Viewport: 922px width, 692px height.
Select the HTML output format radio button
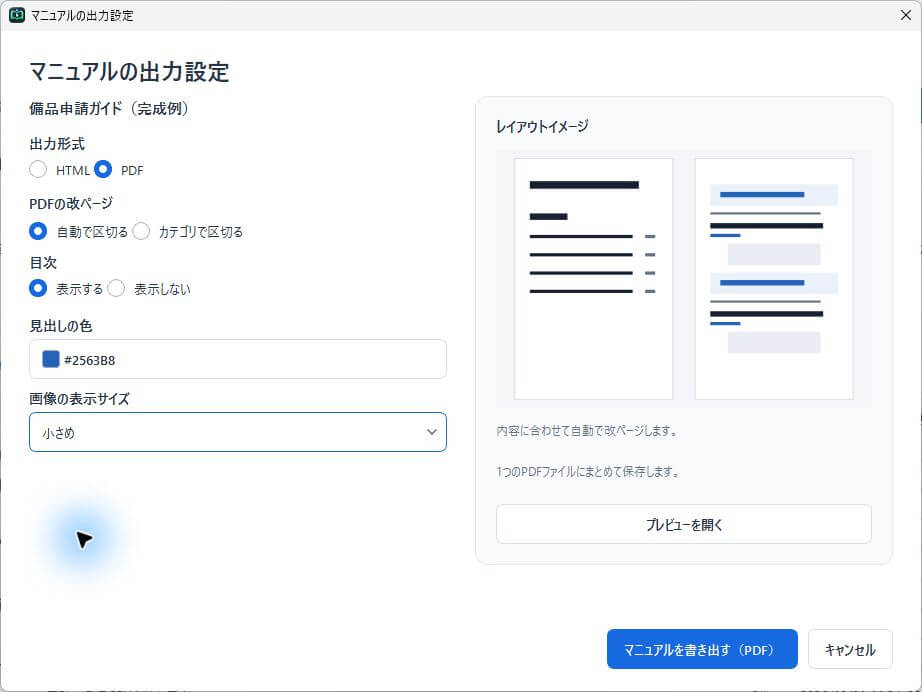point(38,169)
